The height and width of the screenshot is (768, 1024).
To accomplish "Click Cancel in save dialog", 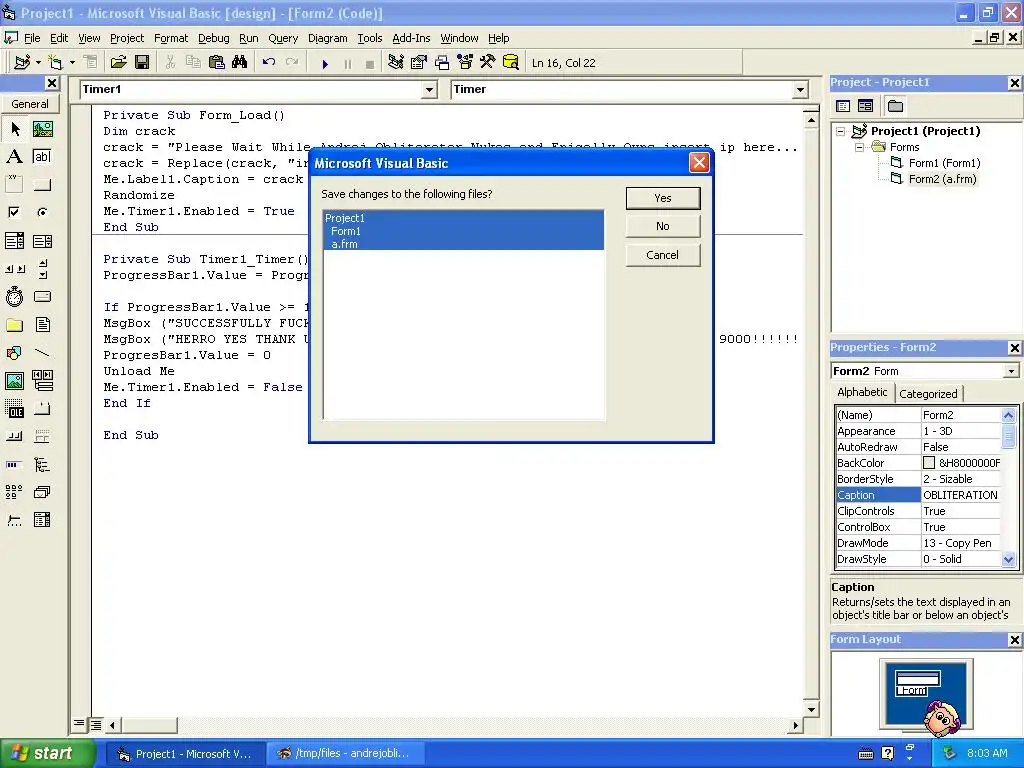I will [663, 255].
